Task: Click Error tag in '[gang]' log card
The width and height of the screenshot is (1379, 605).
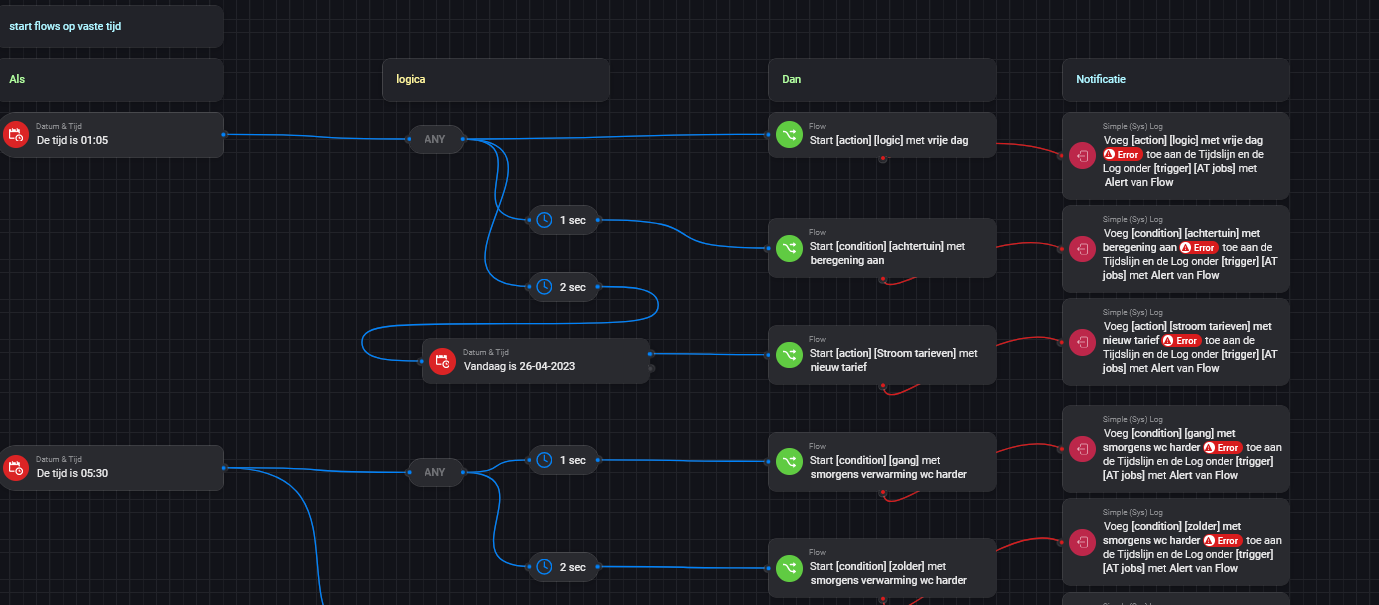Action: [x=1222, y=448]
